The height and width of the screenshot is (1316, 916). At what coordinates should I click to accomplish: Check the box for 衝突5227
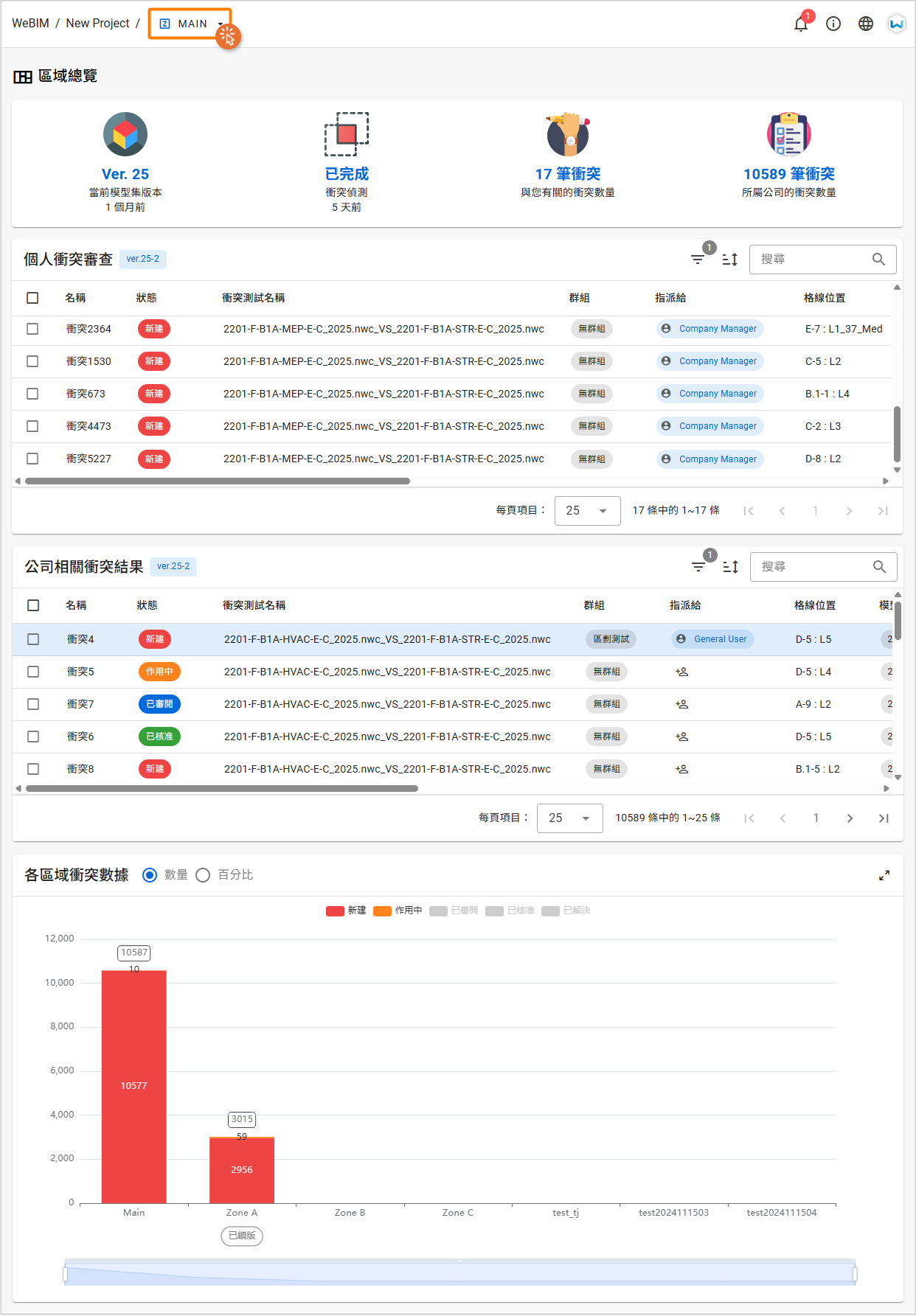pyautogui.click(x=32, y=459)
